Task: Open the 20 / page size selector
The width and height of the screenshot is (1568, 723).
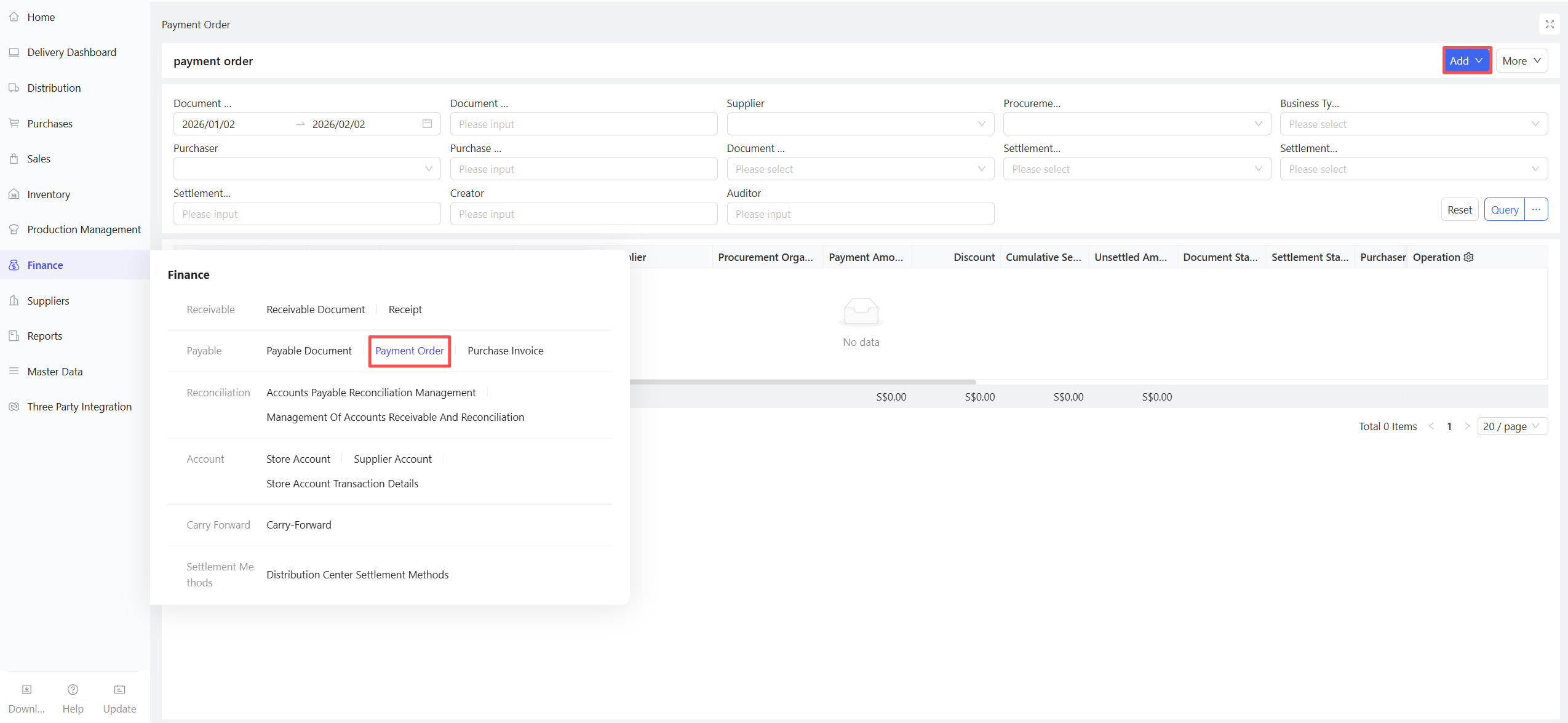Action: coord(1512,426)
